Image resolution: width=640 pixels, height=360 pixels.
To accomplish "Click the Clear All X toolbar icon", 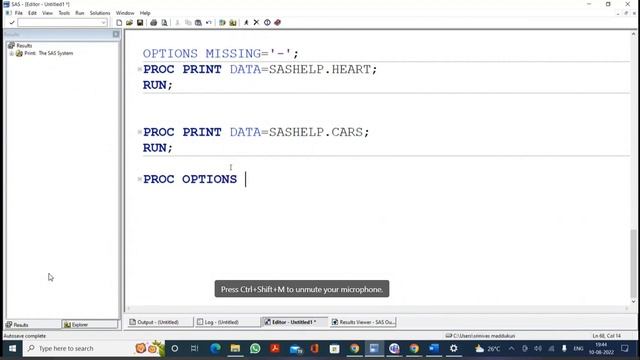I will (256, 22).
